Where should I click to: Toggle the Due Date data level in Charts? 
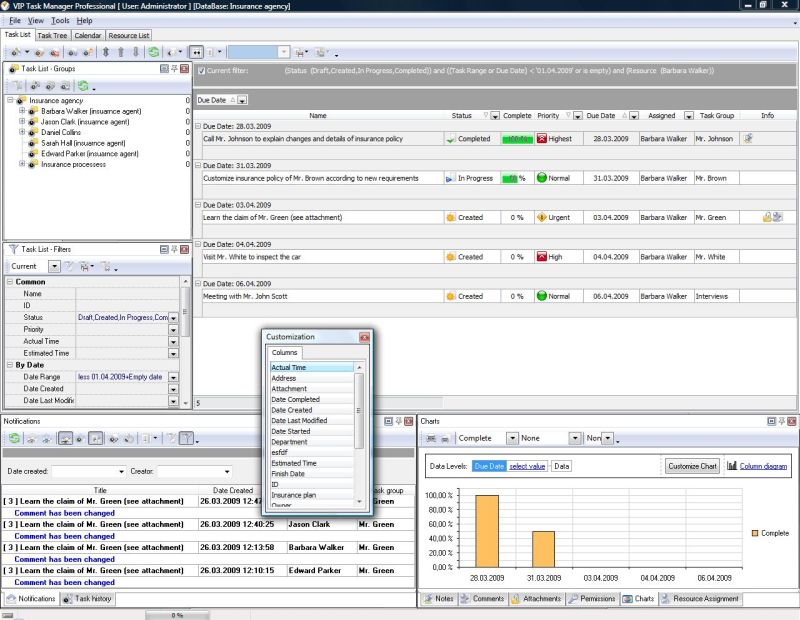pos(488,466)
